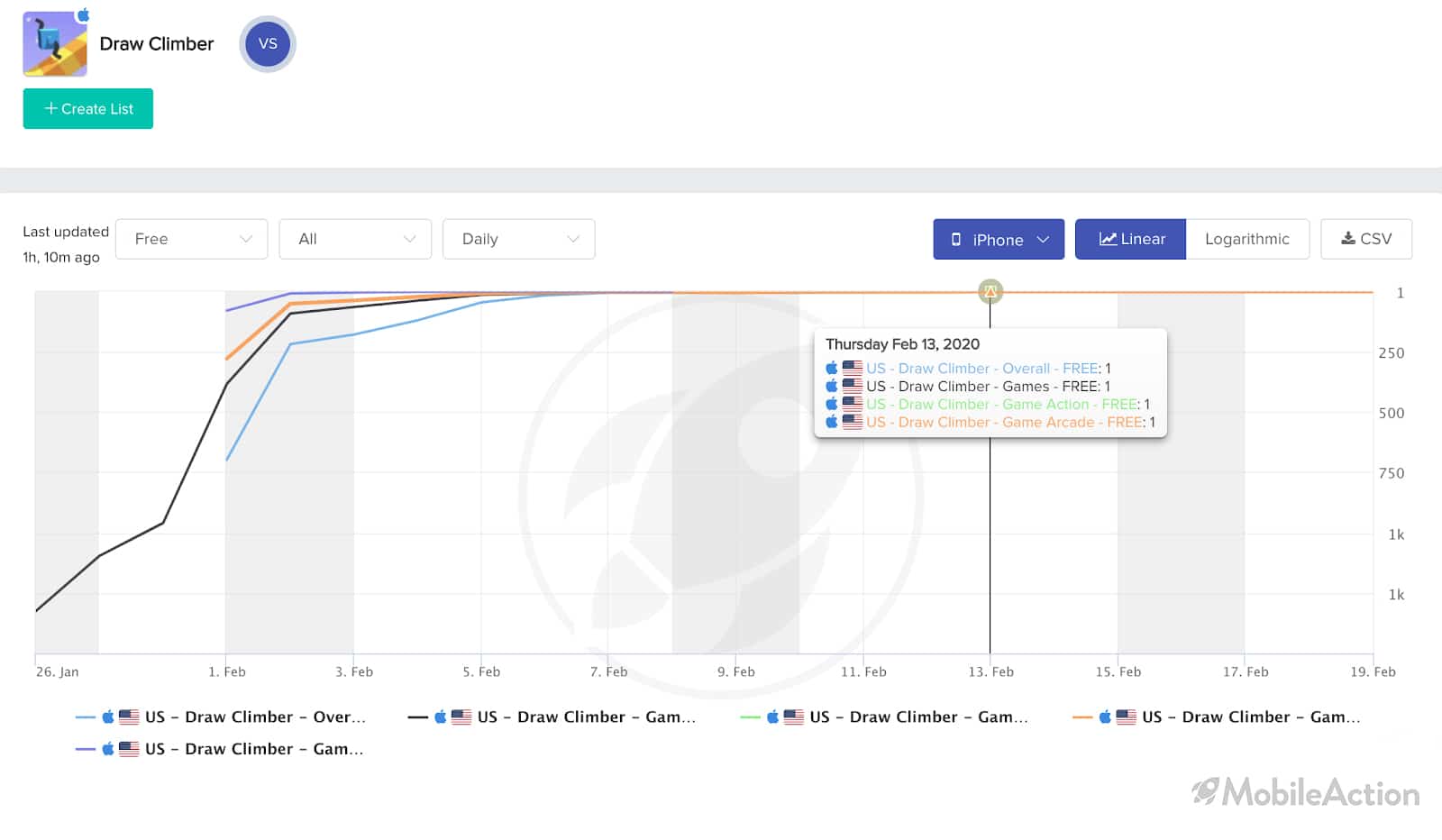
Task: Click the '1h, 10m ago' timestamp
Action: pyautogui.click(x=61, y=257)
